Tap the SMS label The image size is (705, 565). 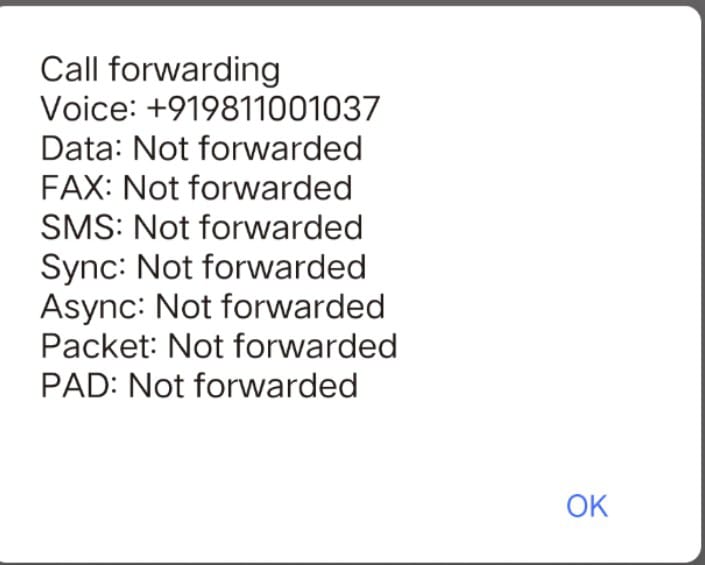click(81, 227)
